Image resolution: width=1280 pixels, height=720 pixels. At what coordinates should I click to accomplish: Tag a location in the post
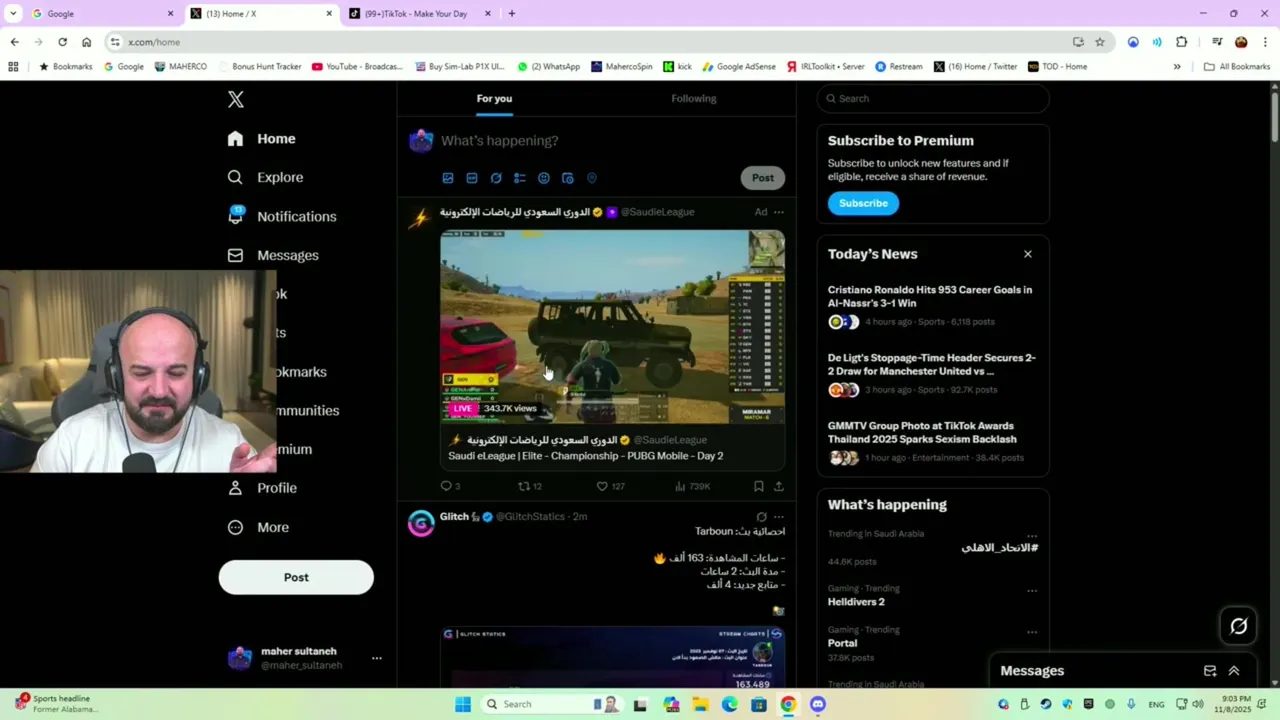tap(592, 178)
